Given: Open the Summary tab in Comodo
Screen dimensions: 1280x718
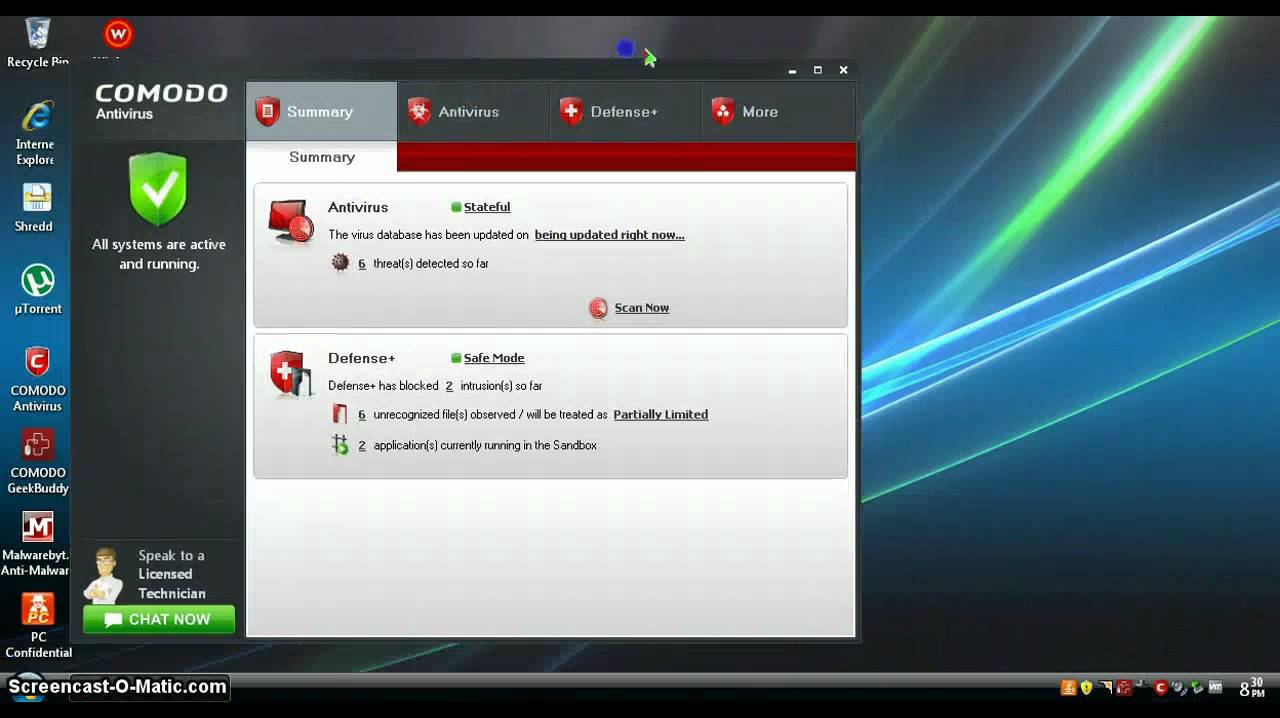Looking at the screenshot, I should coord(321,111).
